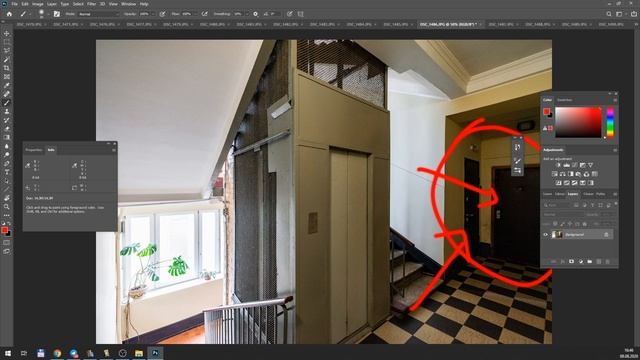Hide the Background layer with the eye
Image resolution: width=640 pixels, height=360 pixels.
546,235
